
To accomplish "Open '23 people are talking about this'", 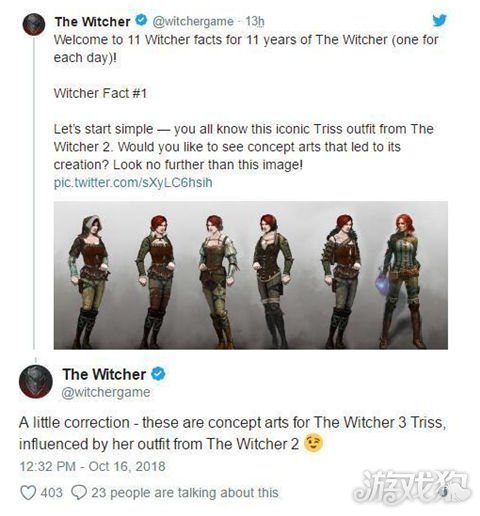I will click(x=185, y=492).
